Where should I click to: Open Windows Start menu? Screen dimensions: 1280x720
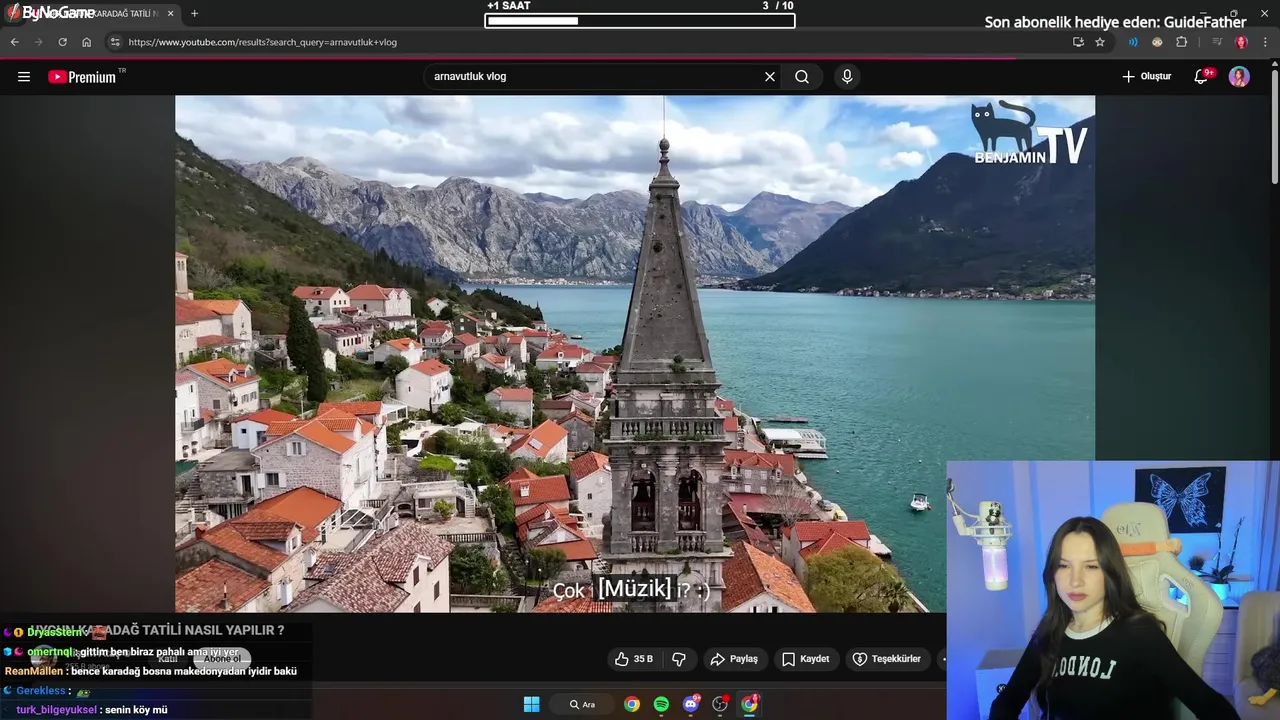[x=532, y=704]
